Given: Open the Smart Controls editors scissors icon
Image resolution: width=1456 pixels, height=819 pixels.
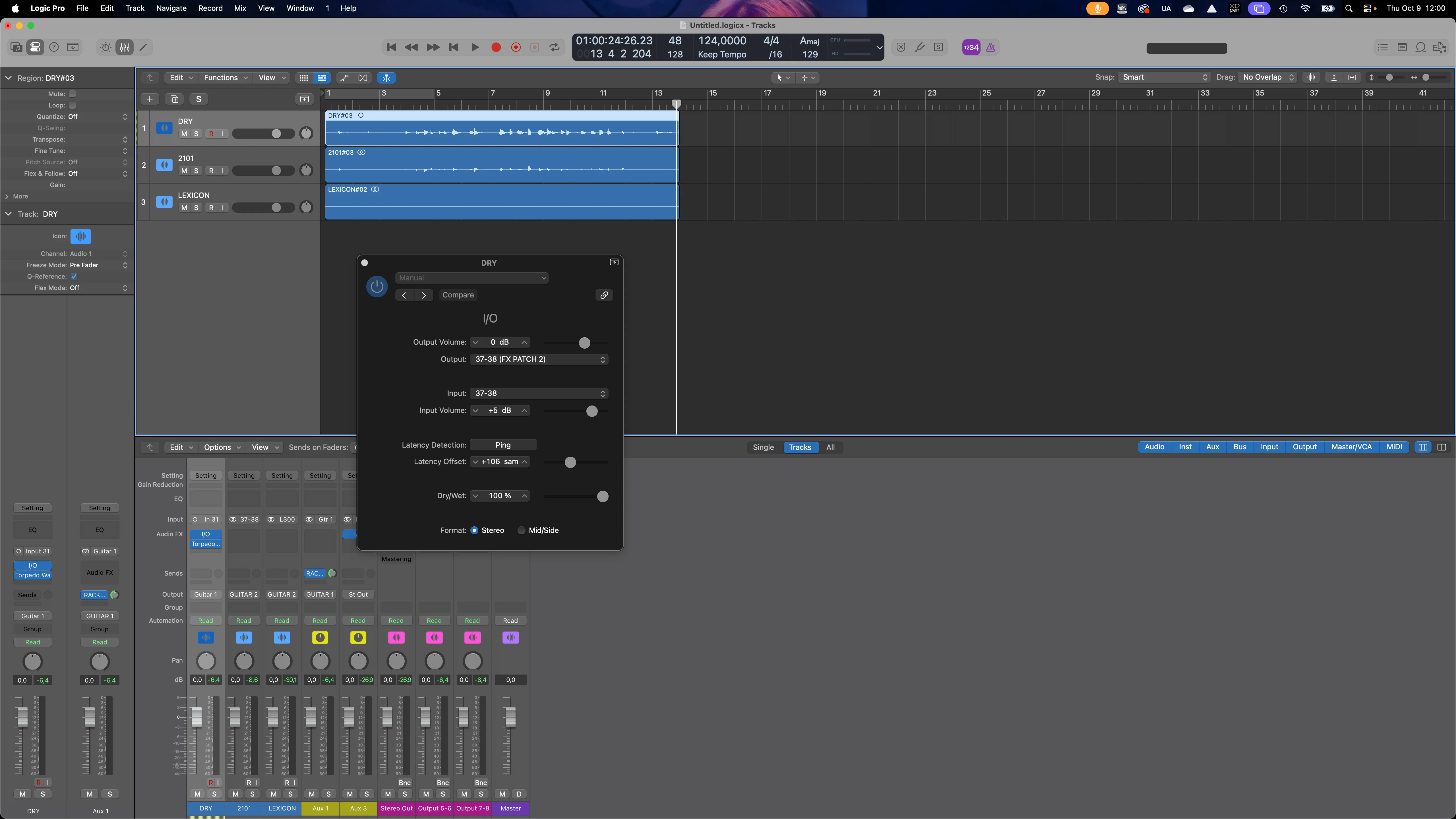Looking at the screenshot, I should [144, 47].
